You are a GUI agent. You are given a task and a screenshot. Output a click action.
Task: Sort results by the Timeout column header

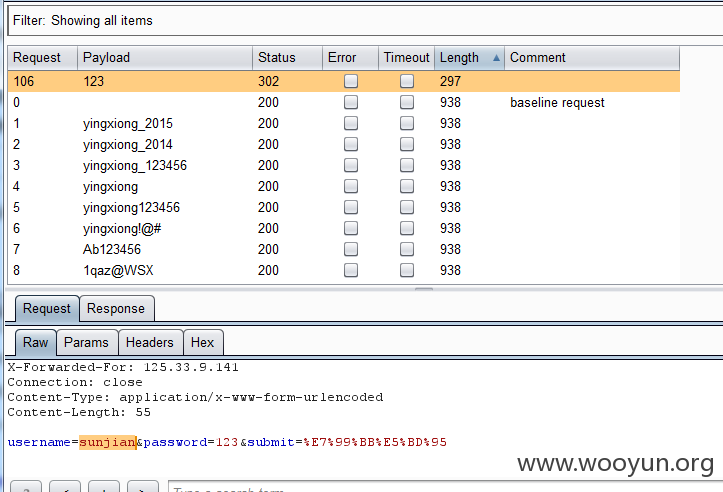(407, 58)
